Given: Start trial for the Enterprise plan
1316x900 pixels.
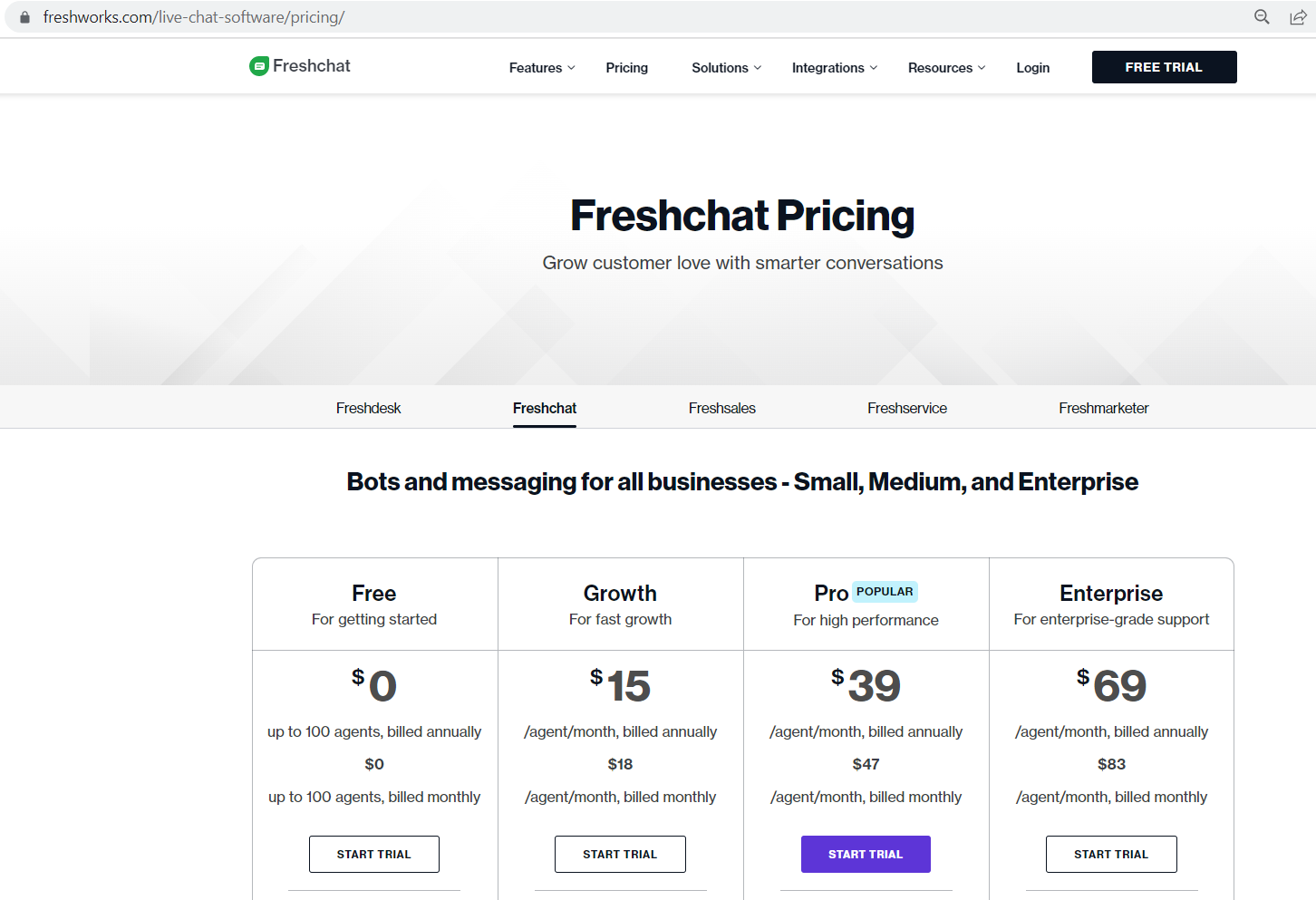Looking at the screenshot, I should click(x=1111, y=854).
